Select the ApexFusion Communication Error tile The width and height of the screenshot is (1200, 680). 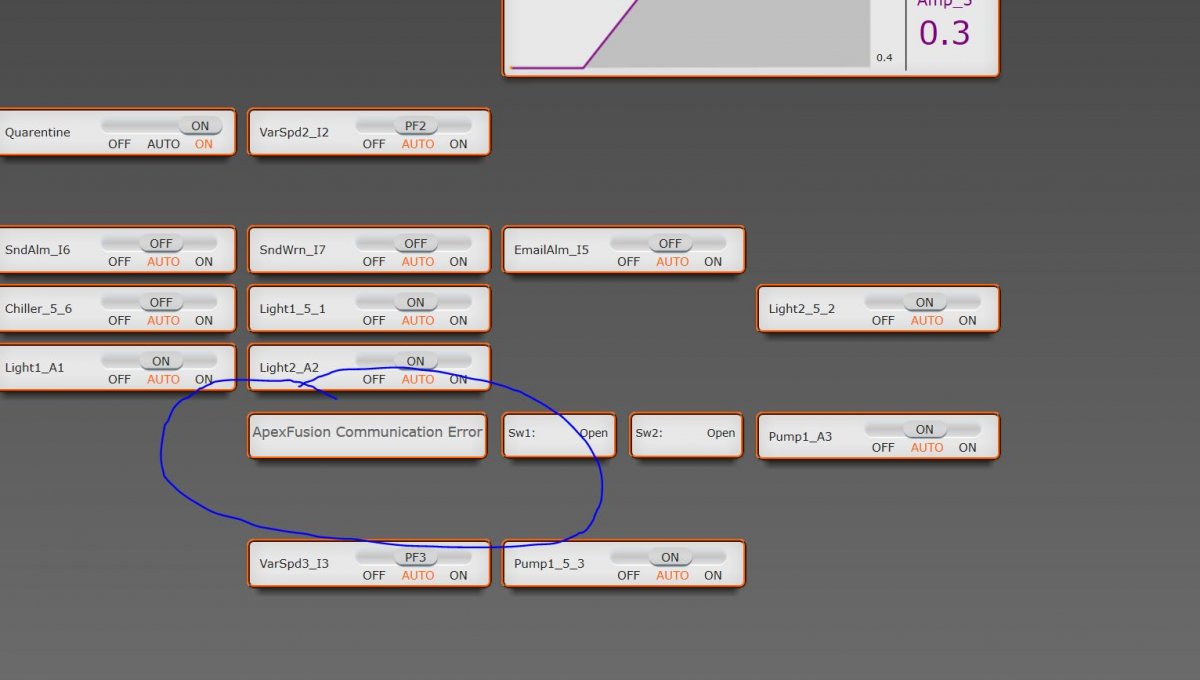click(x=367, y=435)
